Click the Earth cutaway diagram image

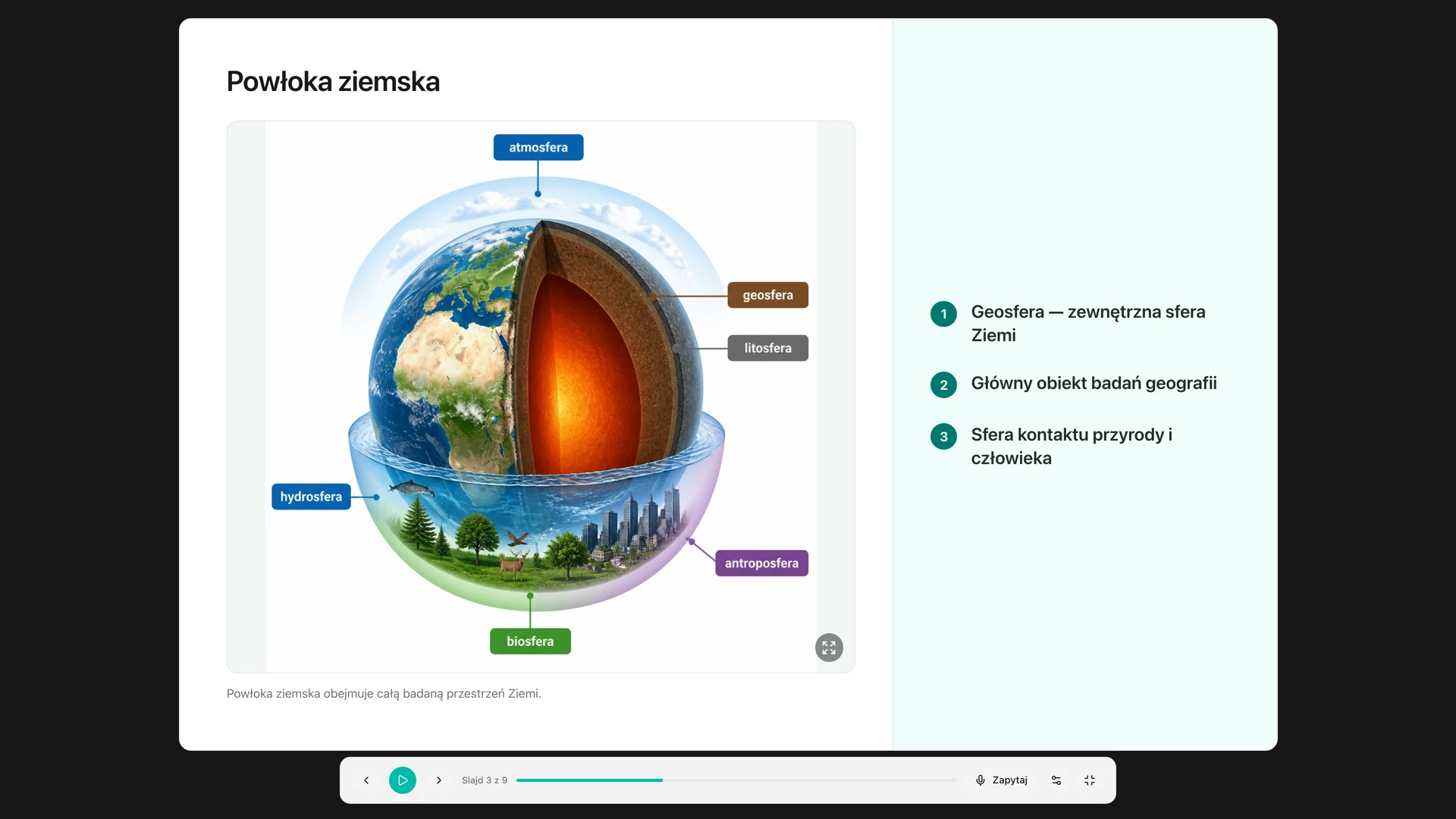(541, 397)
